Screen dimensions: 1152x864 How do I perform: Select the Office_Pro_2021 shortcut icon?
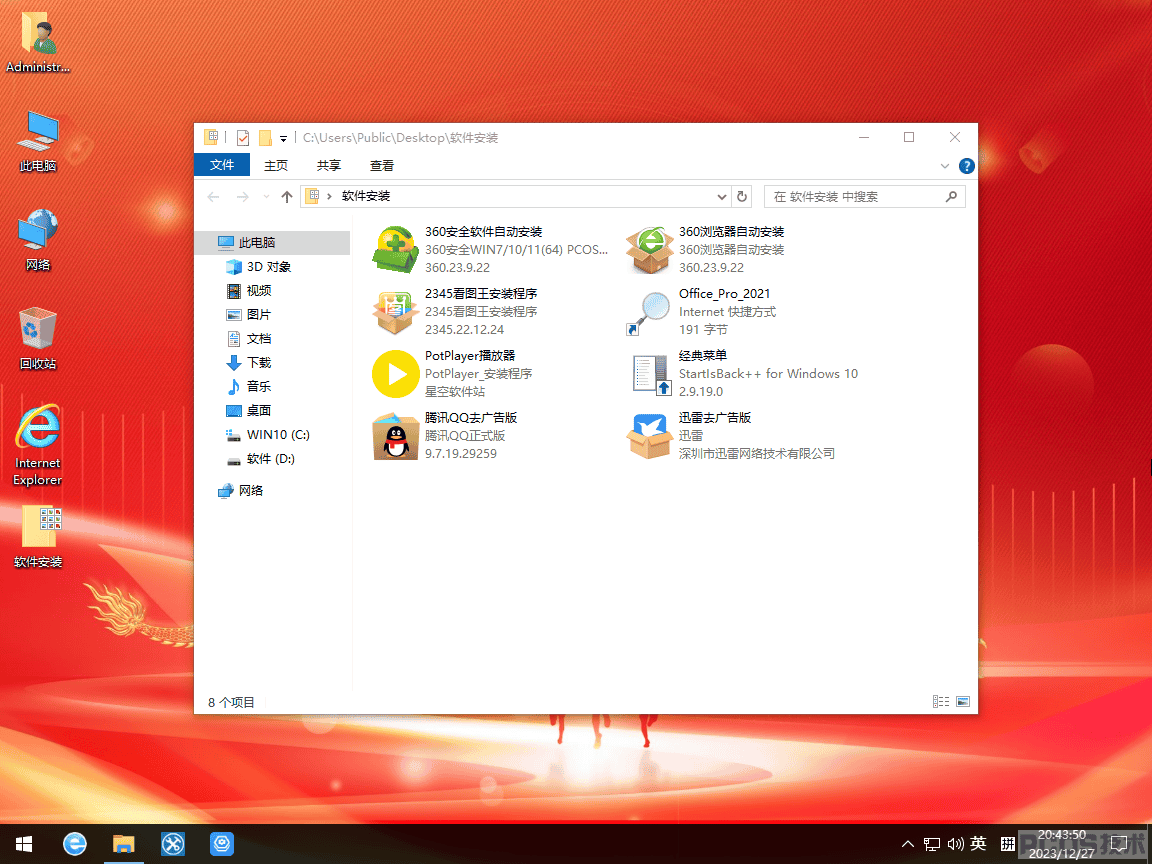click(649, 312)
